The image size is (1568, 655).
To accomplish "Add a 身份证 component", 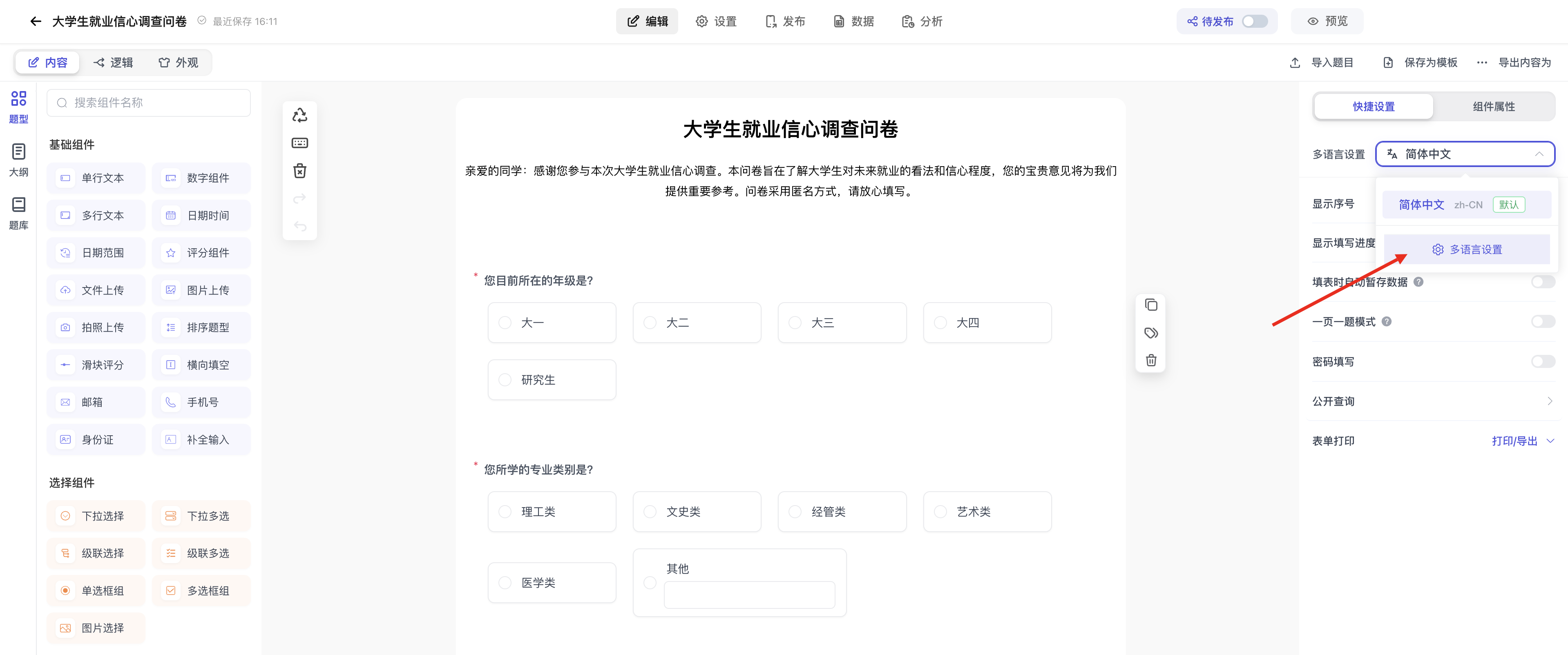I will click(96, 440).
